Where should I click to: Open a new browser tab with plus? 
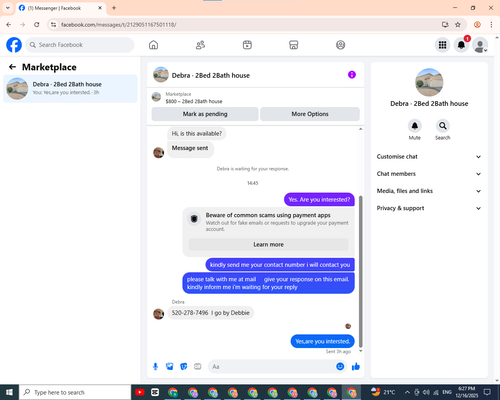(x=114, y=8)
